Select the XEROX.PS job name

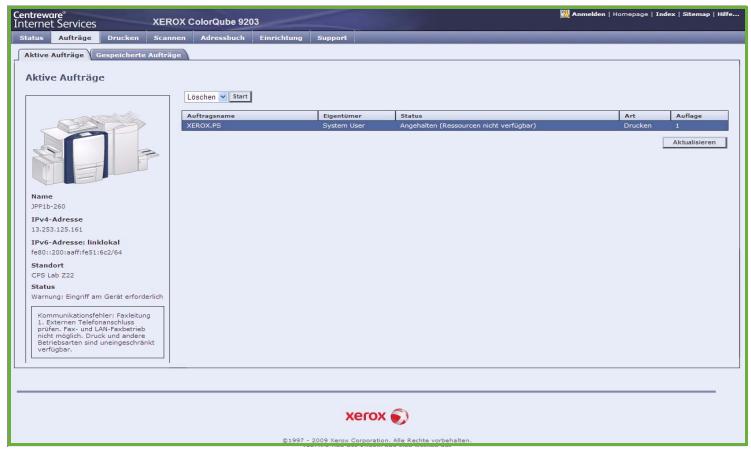[x=204, y=126]
